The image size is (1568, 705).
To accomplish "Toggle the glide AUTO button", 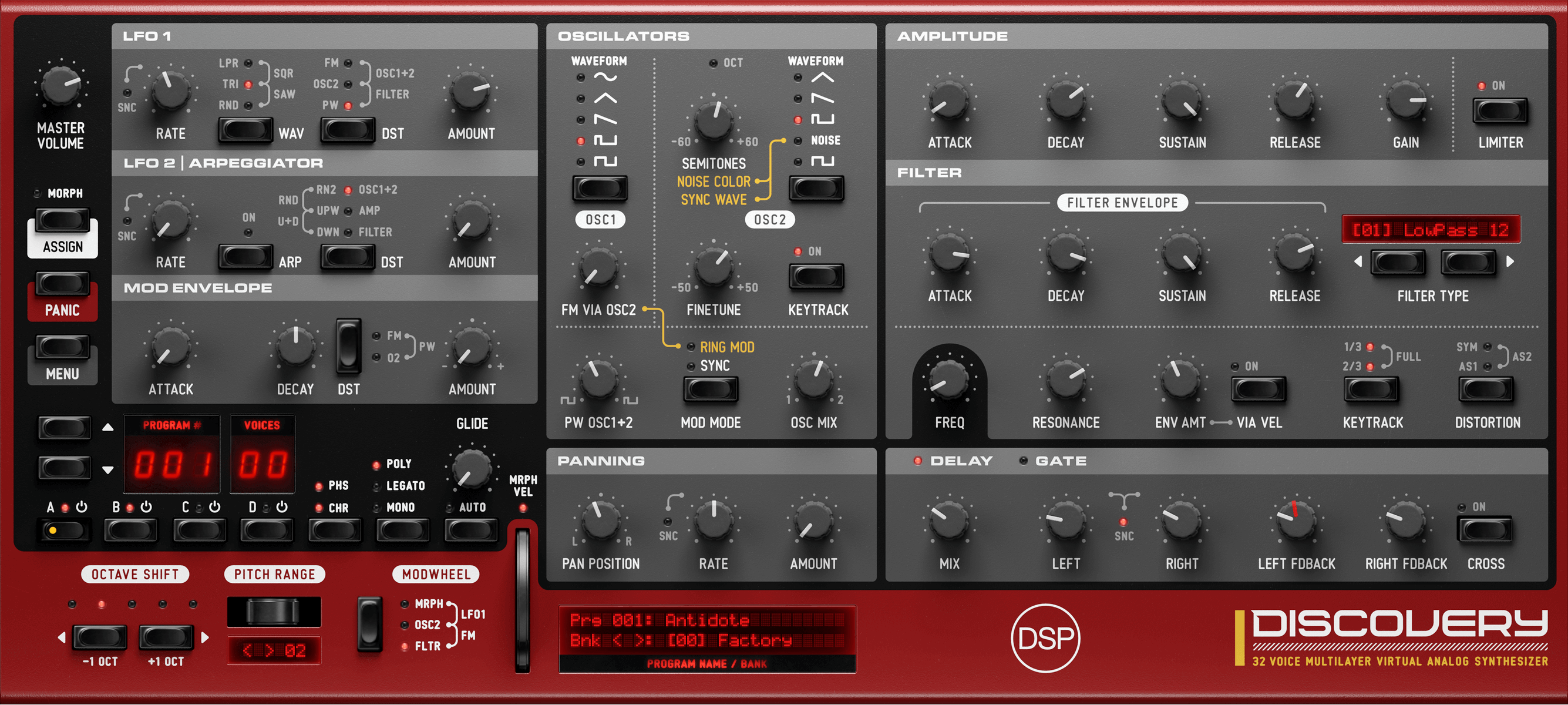I will coord(470,531).
